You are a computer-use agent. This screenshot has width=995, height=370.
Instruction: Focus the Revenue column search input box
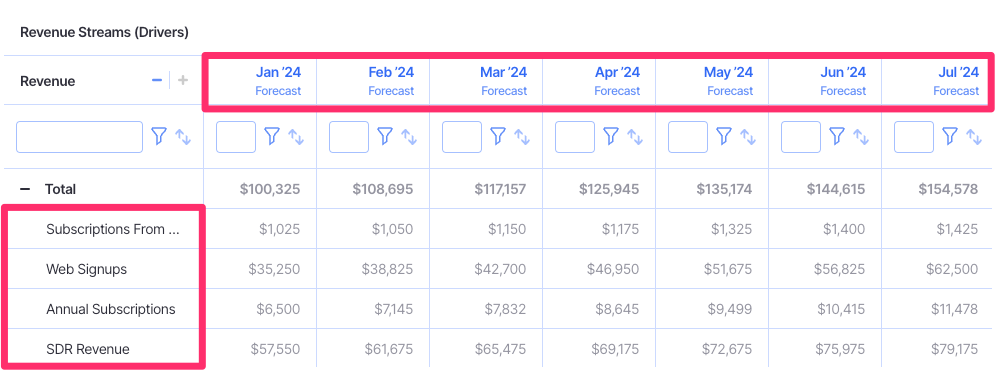[x=79, y=137]
